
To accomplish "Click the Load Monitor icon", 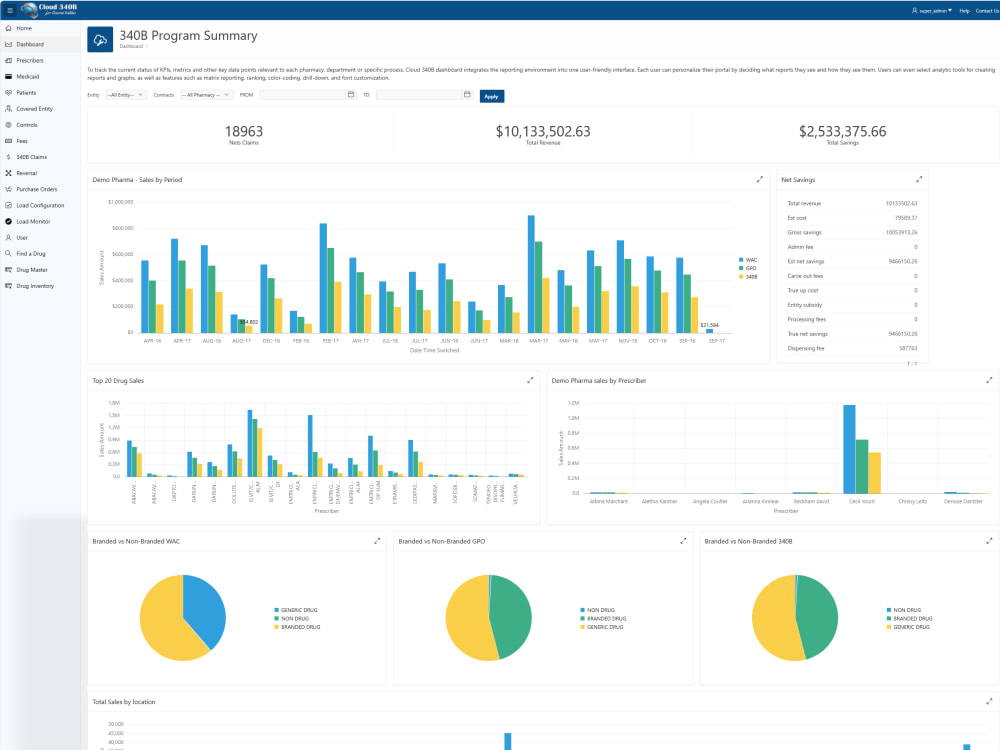I will pyautogui.click(x=8, y=221).
